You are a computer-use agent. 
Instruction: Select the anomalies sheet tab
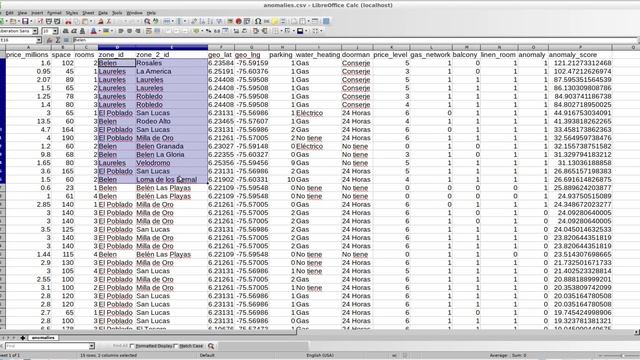[x=43, y=338]
